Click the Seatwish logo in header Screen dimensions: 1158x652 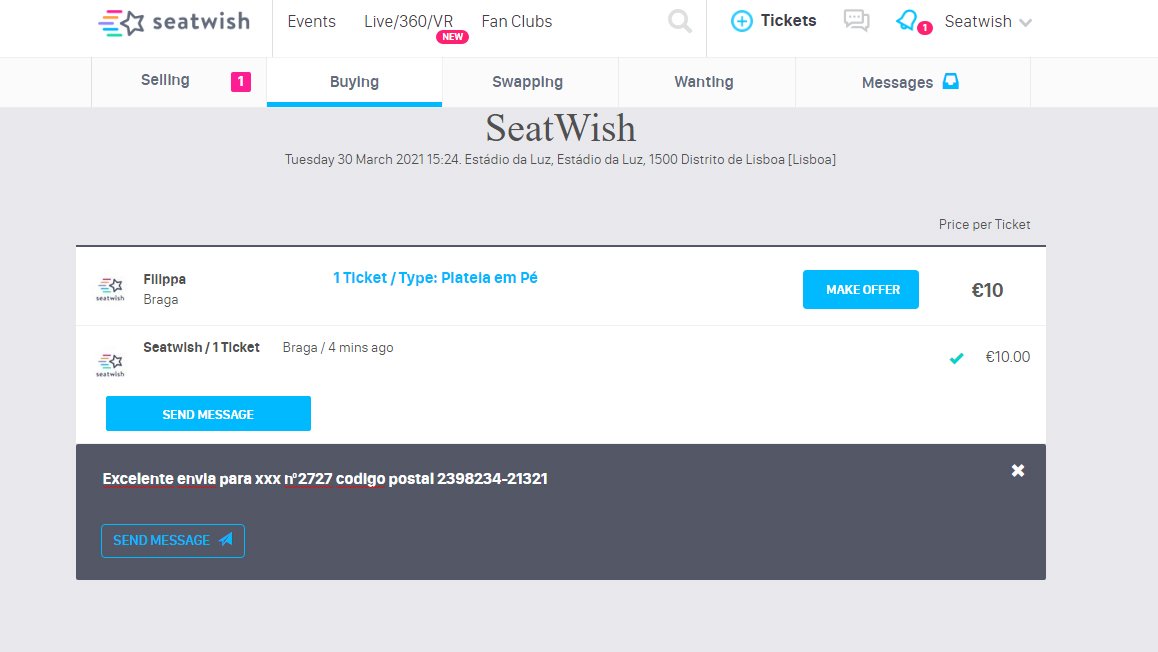(175, 22)
